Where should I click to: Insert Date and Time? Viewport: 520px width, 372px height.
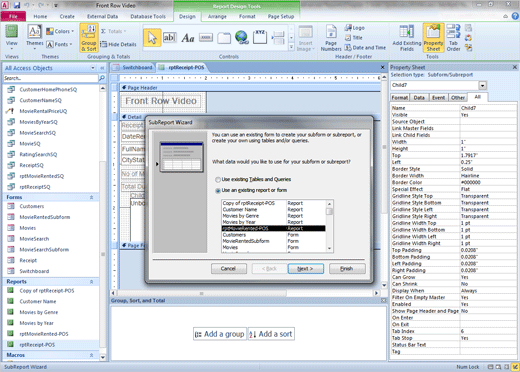[x=365, y=48]
